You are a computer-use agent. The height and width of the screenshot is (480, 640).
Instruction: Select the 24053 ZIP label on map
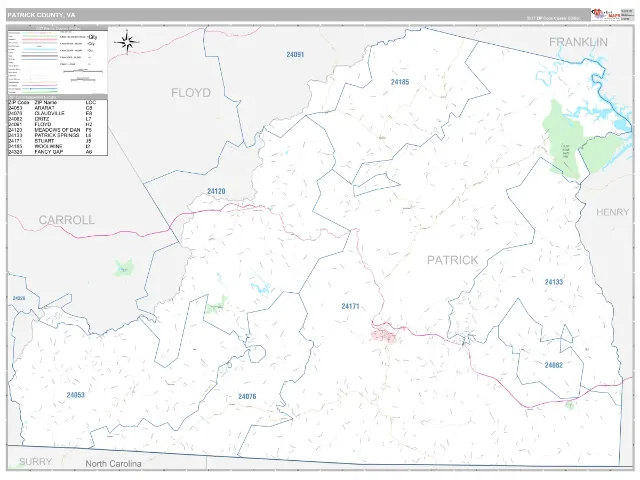click(76, 395)
